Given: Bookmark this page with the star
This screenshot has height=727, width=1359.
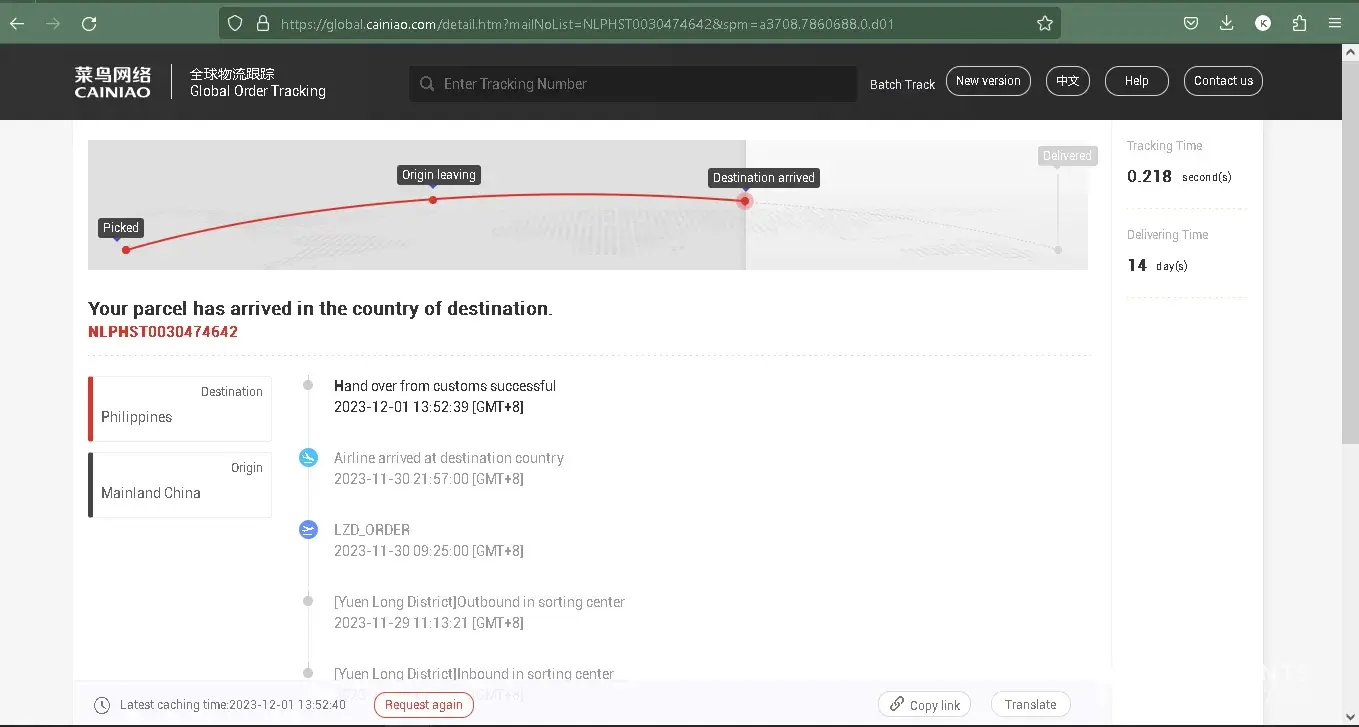Looking at the screenshot, I should 1045,23.
